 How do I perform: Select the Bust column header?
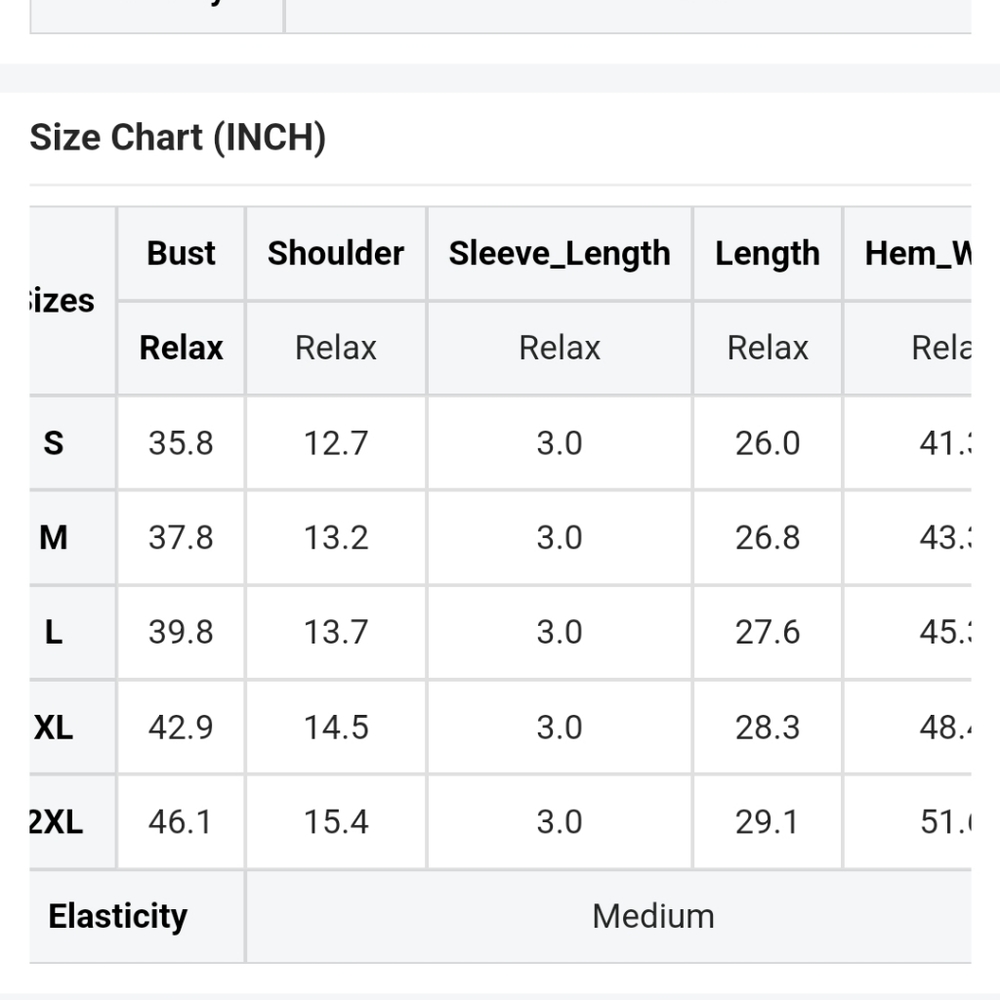(x=181, y=253)
